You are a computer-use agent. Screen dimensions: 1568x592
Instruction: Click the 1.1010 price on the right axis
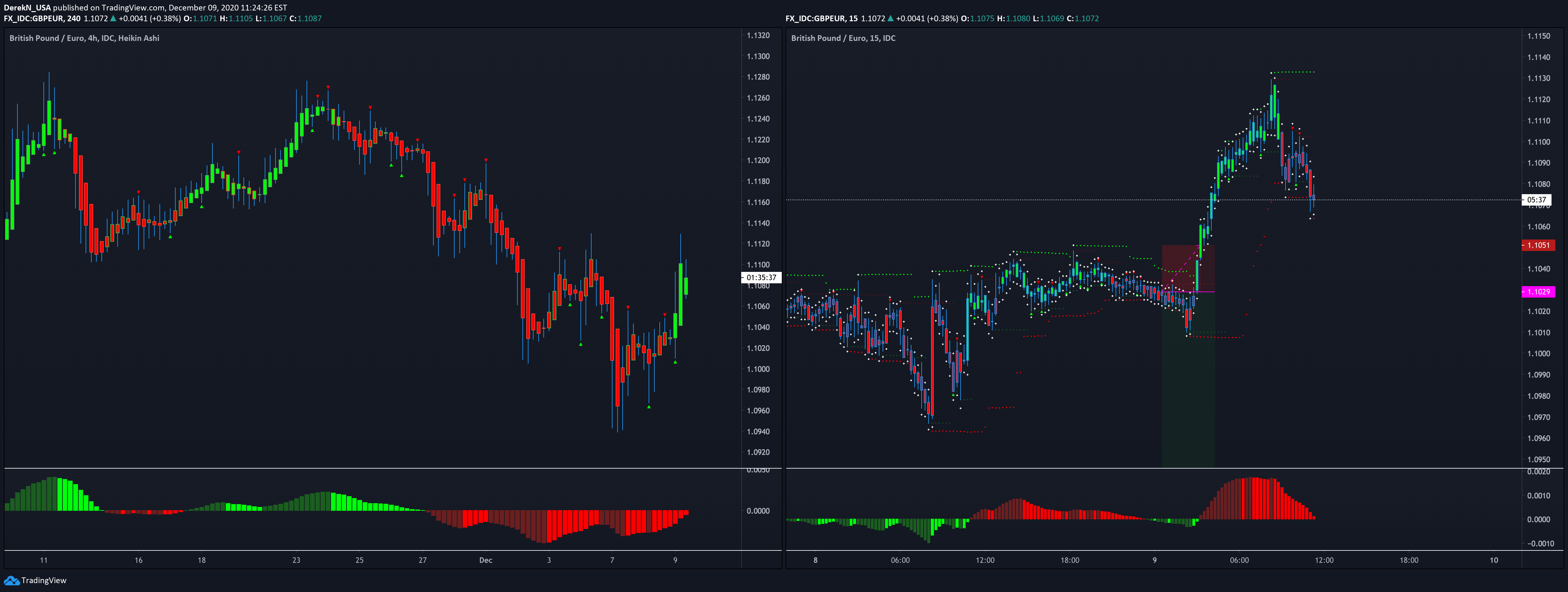tap(1539, 333)
